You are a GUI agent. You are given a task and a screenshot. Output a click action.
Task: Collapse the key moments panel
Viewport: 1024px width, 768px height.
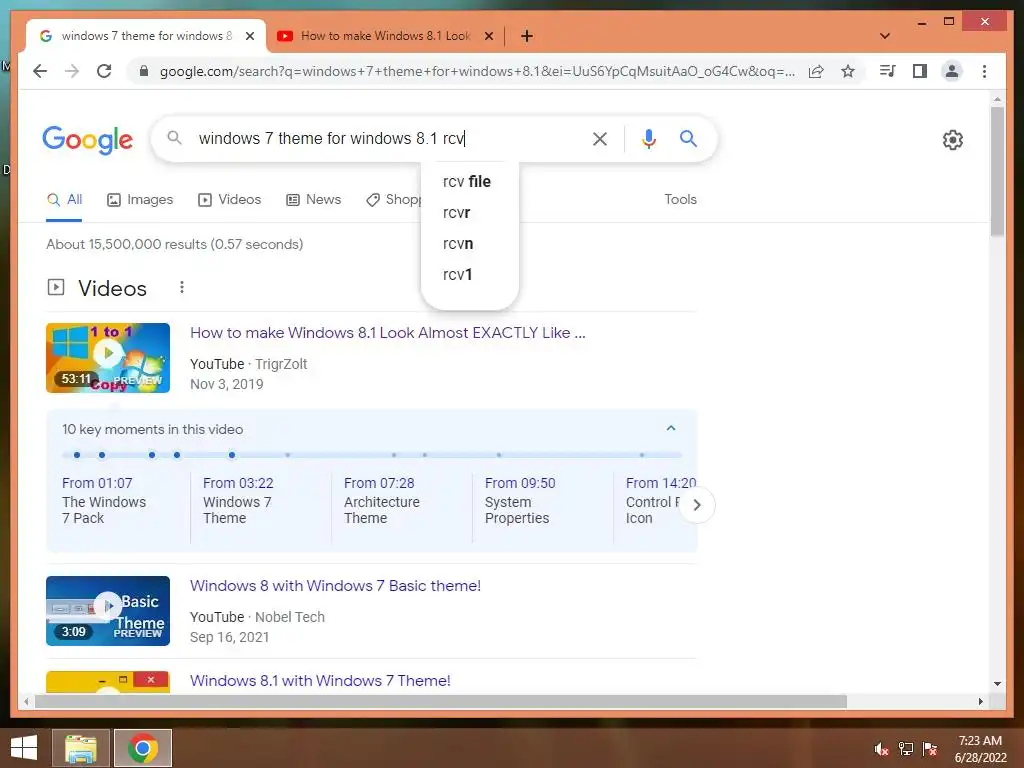point(671,428)
